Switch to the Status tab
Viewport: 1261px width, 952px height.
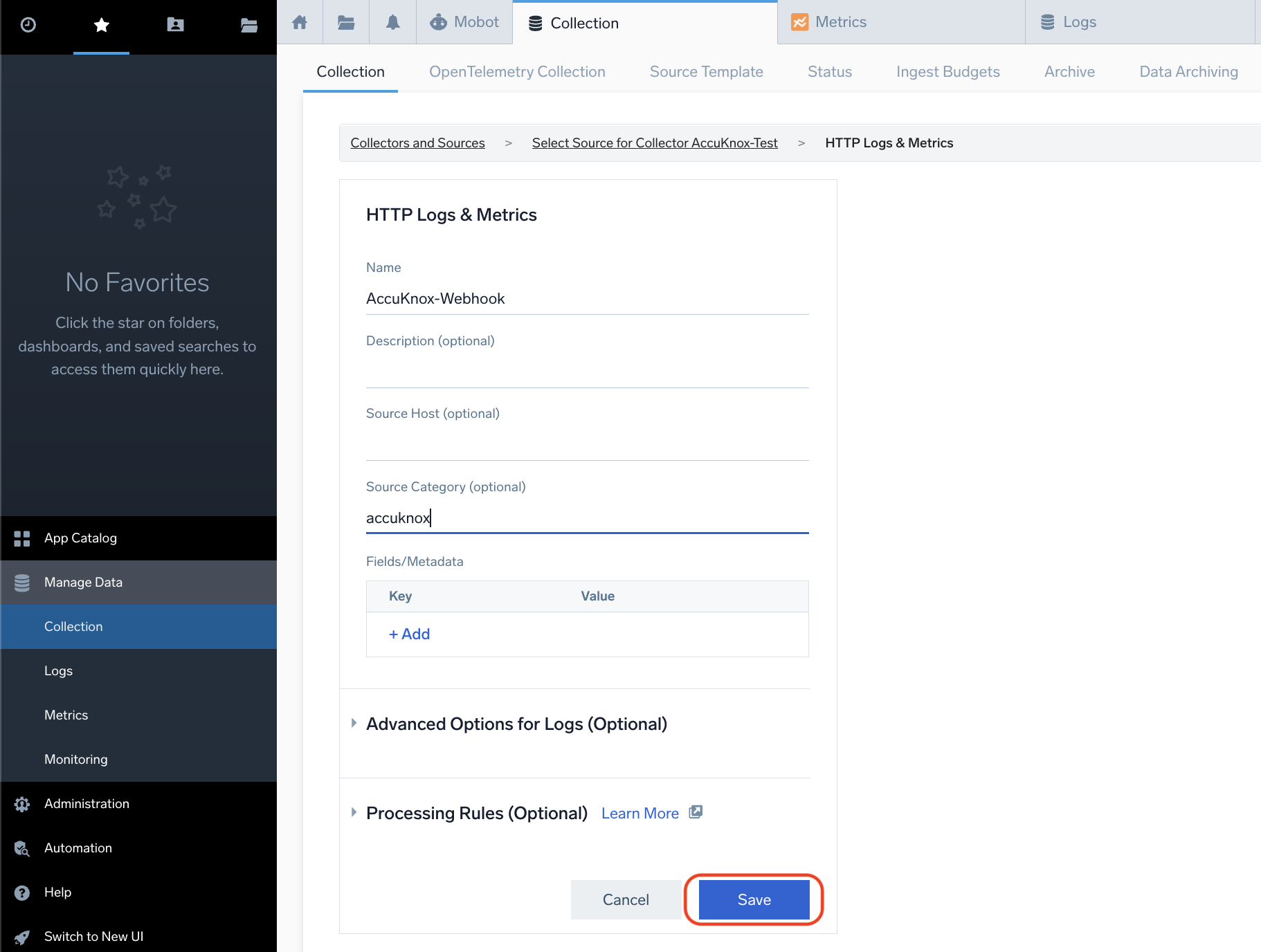point(829,72)
